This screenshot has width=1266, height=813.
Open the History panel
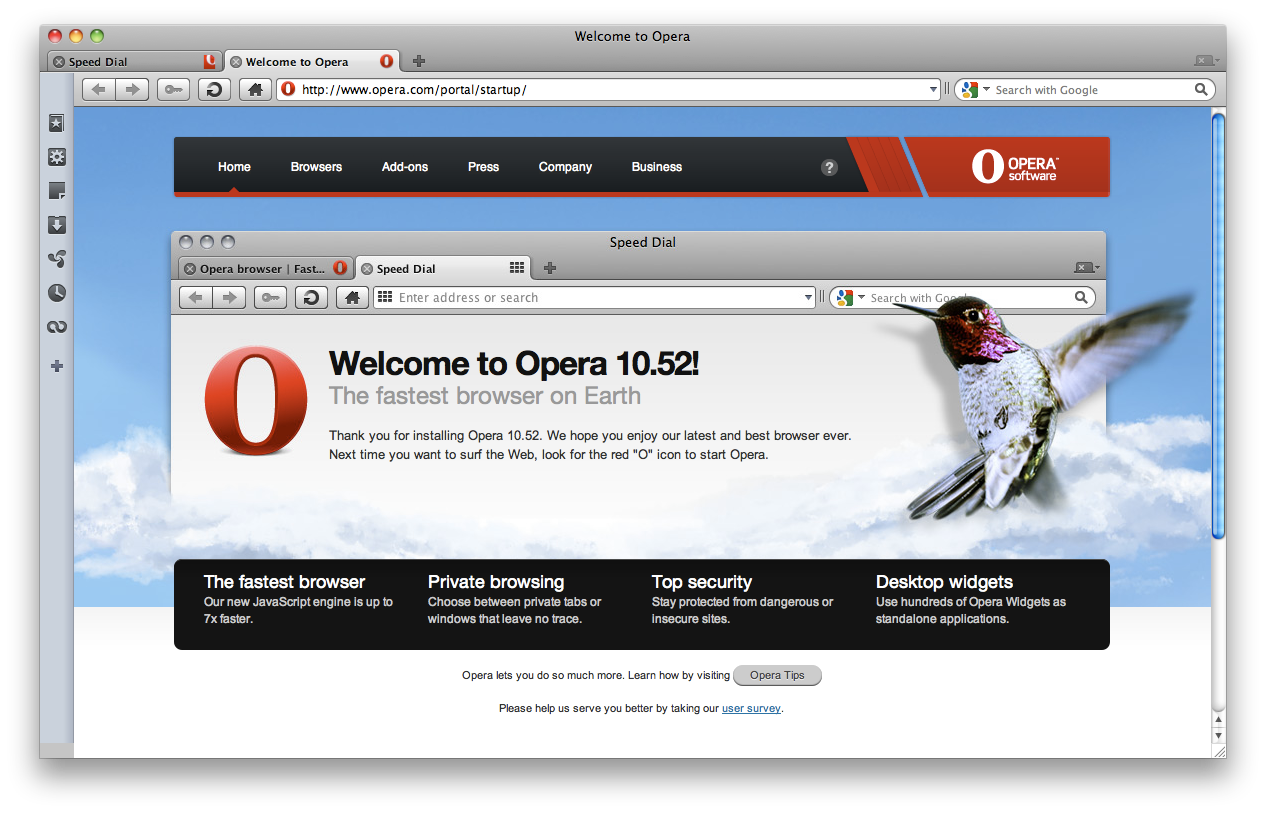[x=57, y=292]
